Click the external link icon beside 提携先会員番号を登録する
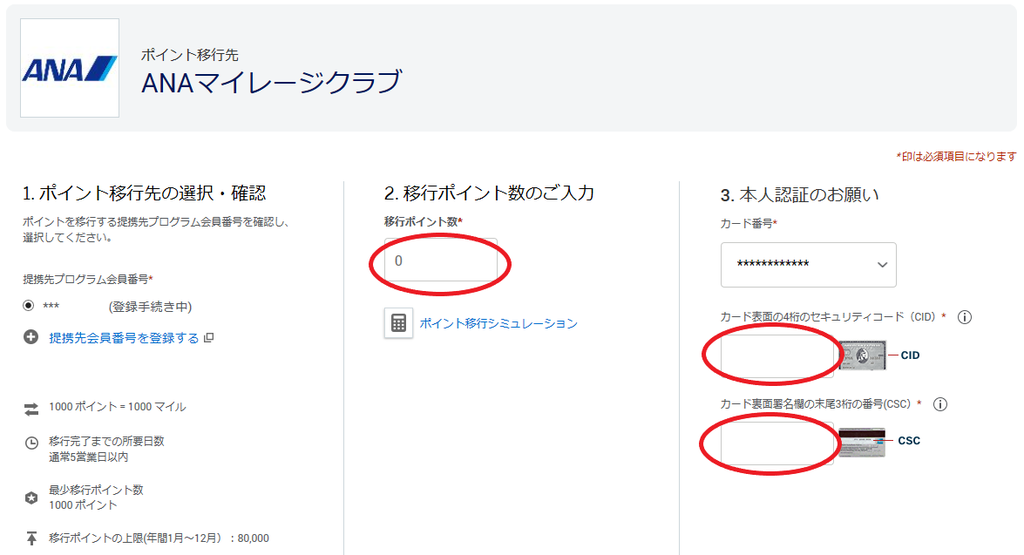Image resolution: width=1024 pixels, height=555 pixels. click(x=209, y=338)
